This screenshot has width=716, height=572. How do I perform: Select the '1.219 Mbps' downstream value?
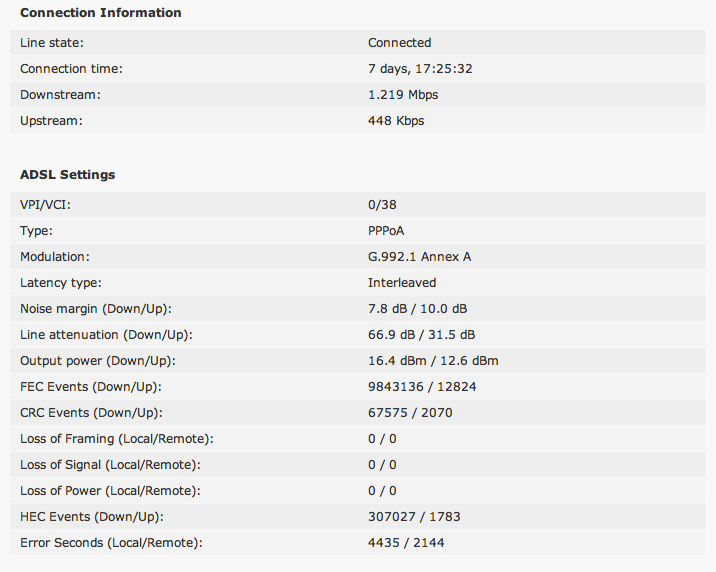coord(403,95)
